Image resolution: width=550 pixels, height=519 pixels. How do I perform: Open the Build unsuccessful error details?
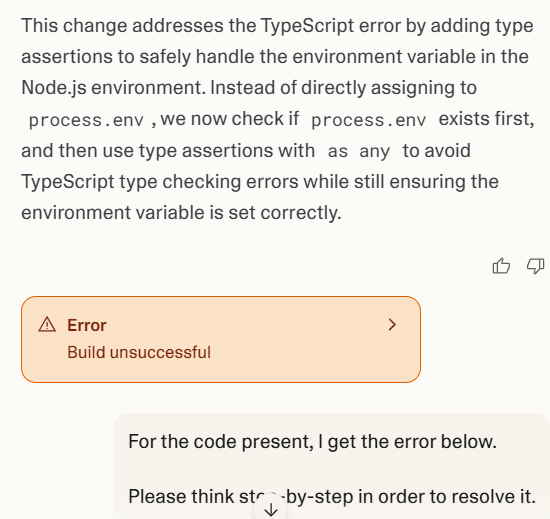(139, 352)
